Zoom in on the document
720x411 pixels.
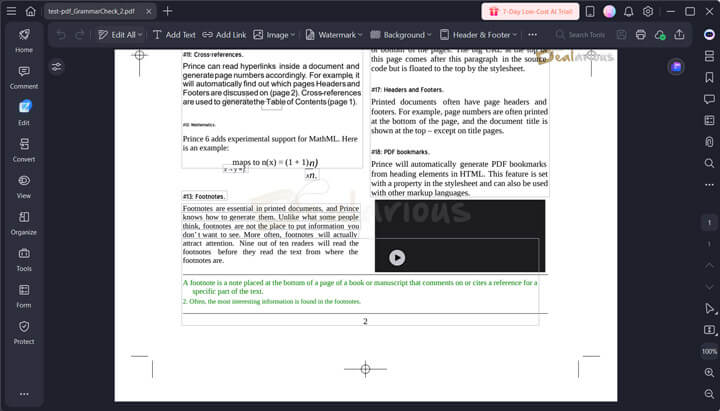point(709,373)
